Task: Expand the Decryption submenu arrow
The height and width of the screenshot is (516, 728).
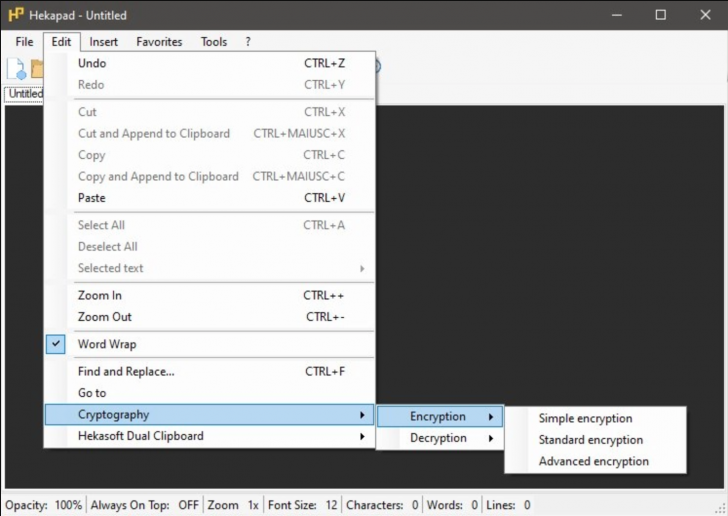Action: pyautogui.click(x=491, y=438)
